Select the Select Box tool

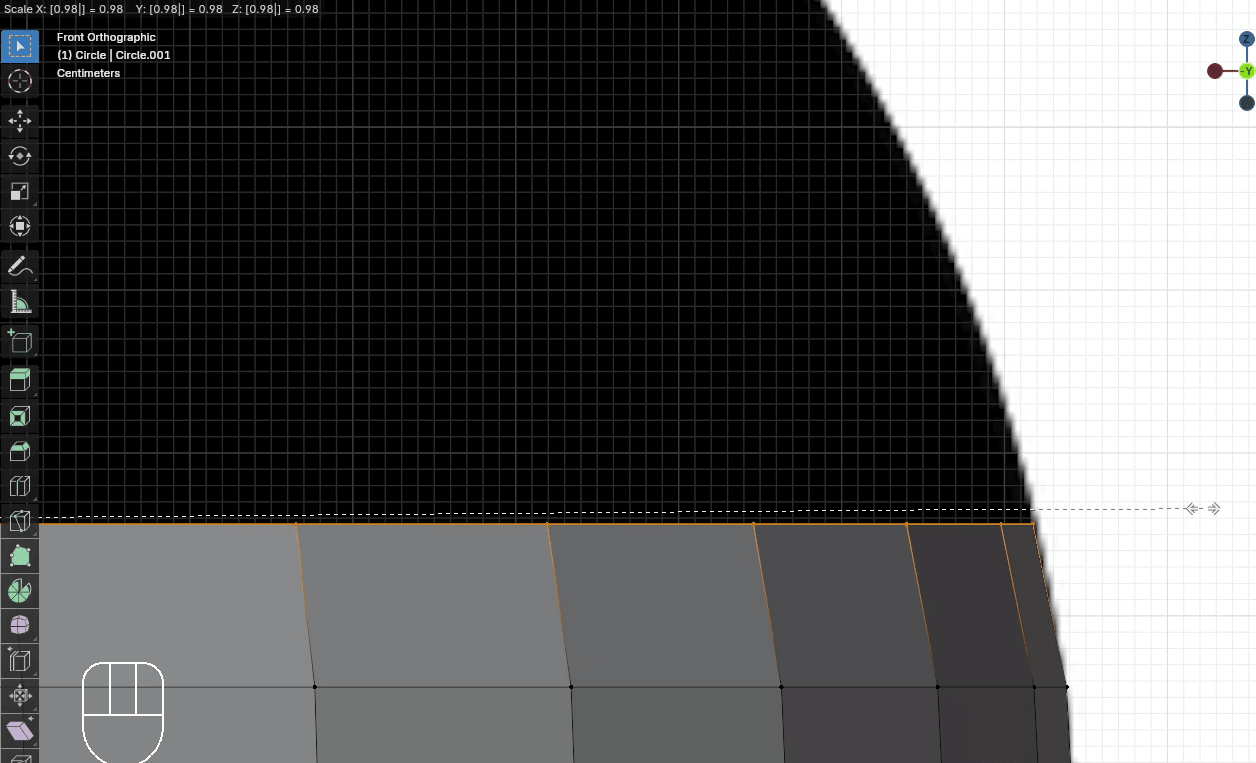coord(20,47)
